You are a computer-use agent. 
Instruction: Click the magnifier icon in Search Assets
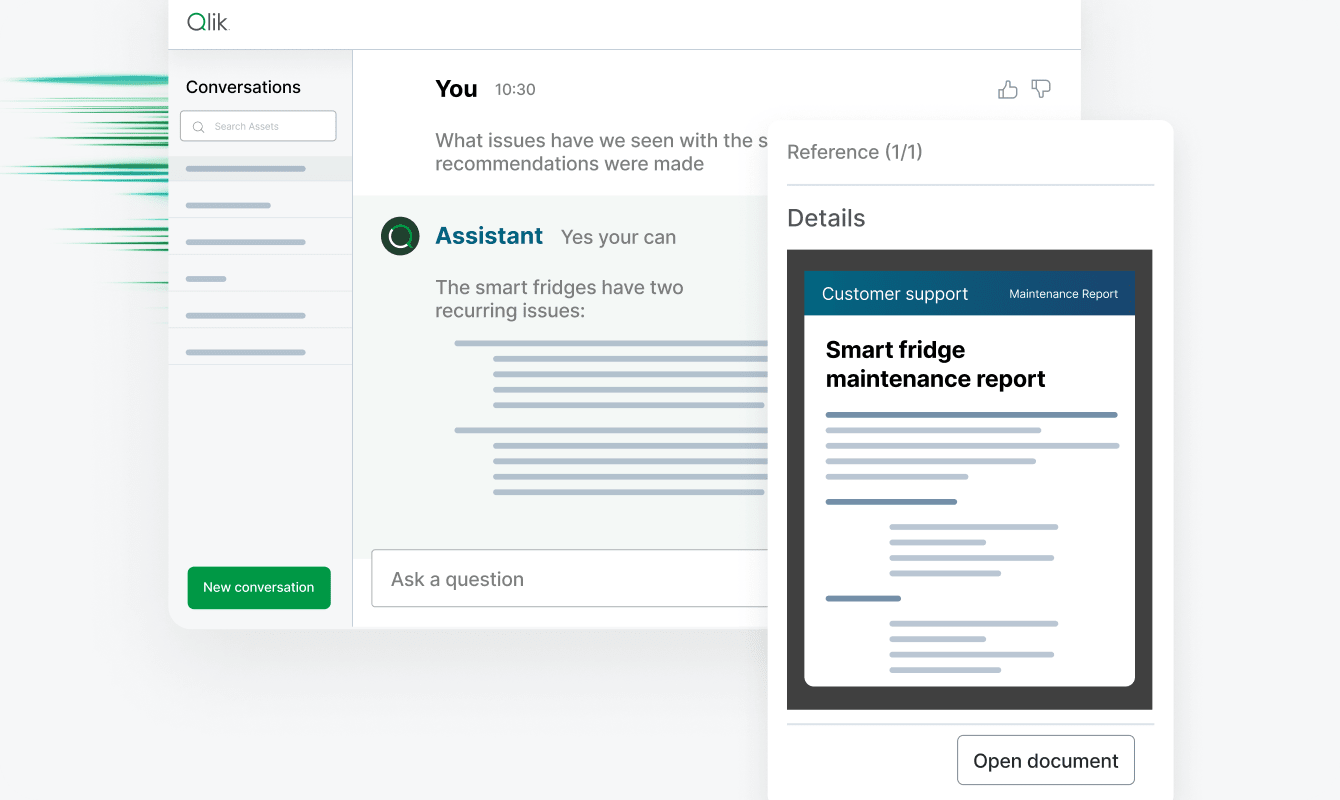(x=198, y=127)
